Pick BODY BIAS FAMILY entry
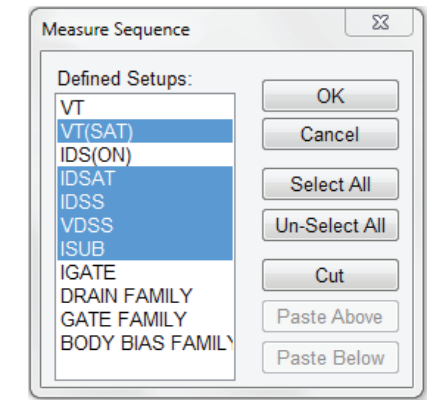This screenshot has width=435, height=407. 145,342
